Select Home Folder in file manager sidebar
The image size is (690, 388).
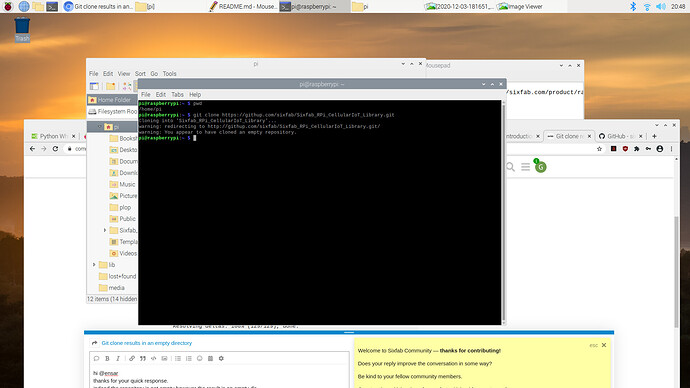pyautogui.click(x=112, y=100)
